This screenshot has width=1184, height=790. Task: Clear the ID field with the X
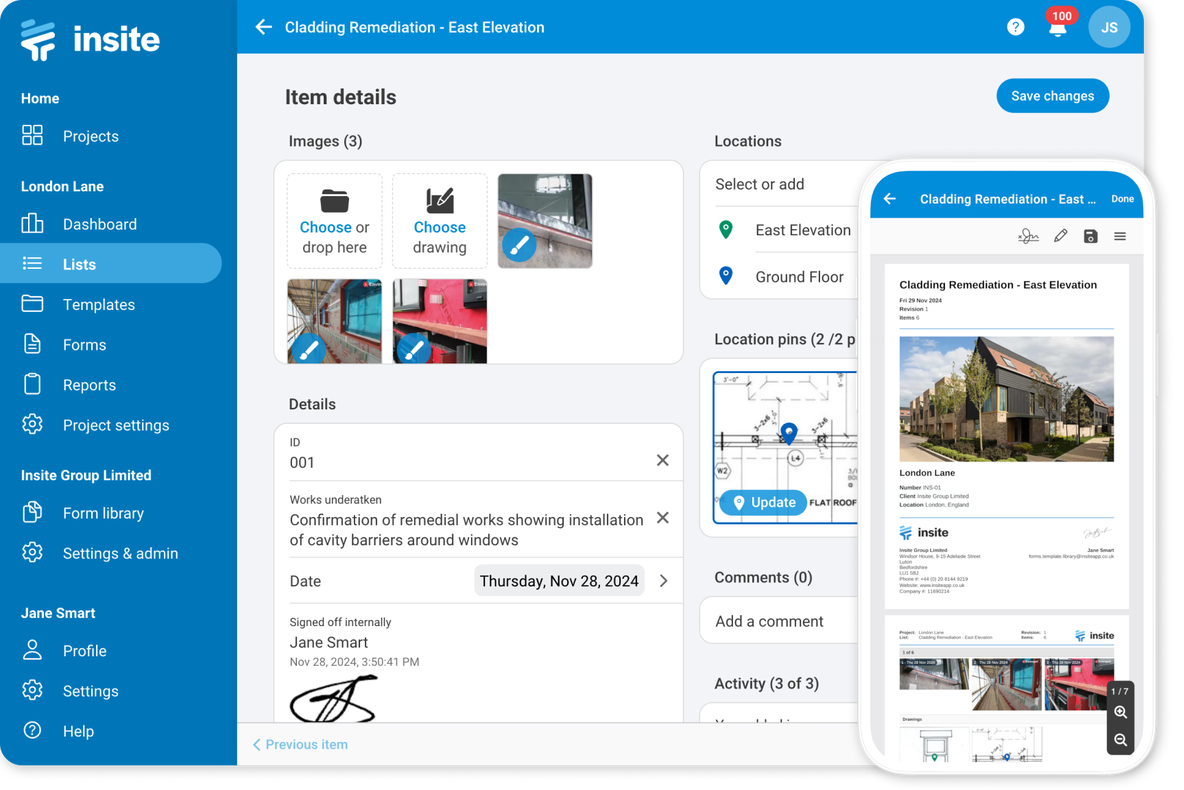click(x=662, y=460)
